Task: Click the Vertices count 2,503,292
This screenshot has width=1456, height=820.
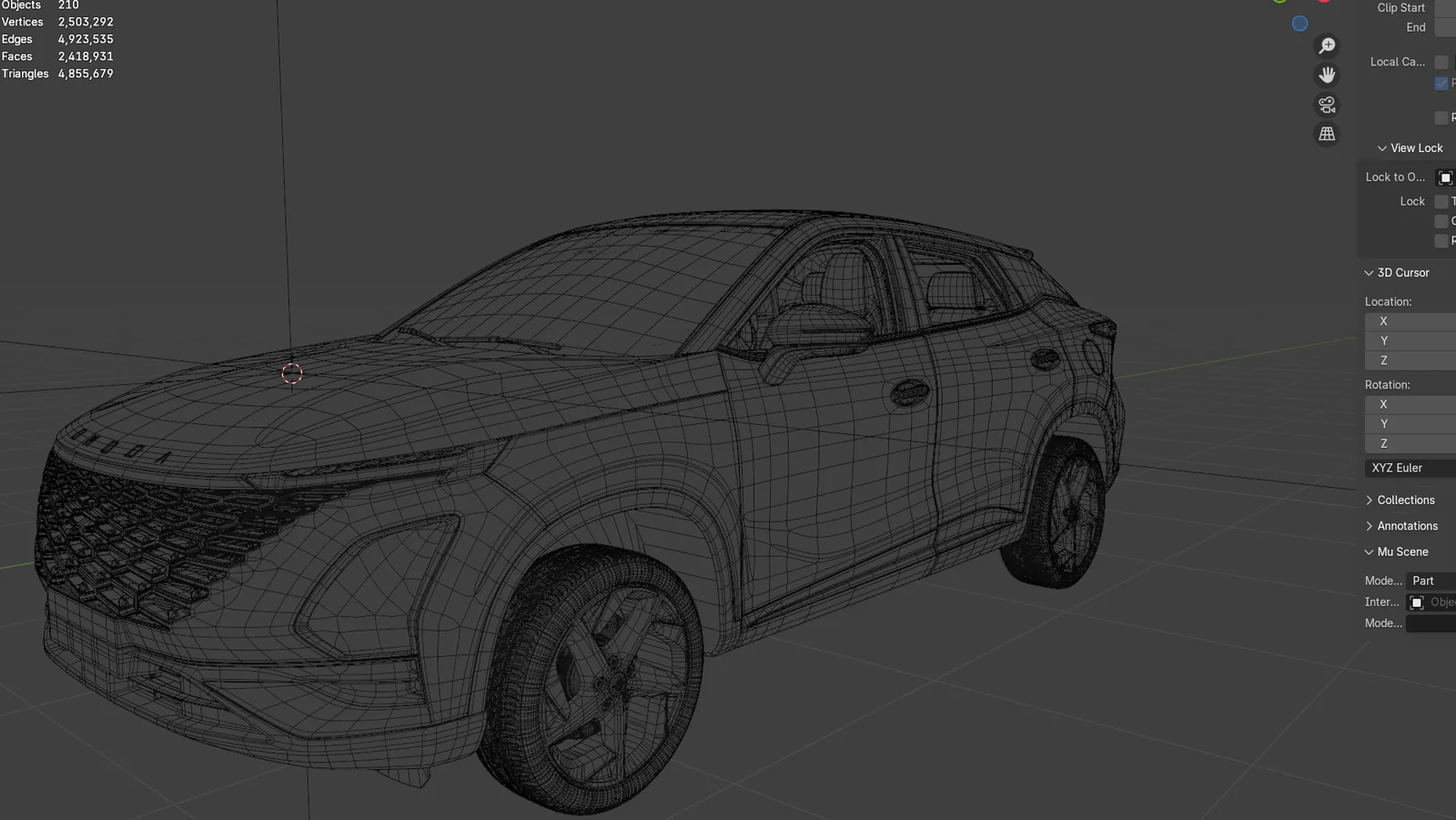Action: tap(86, 22)
